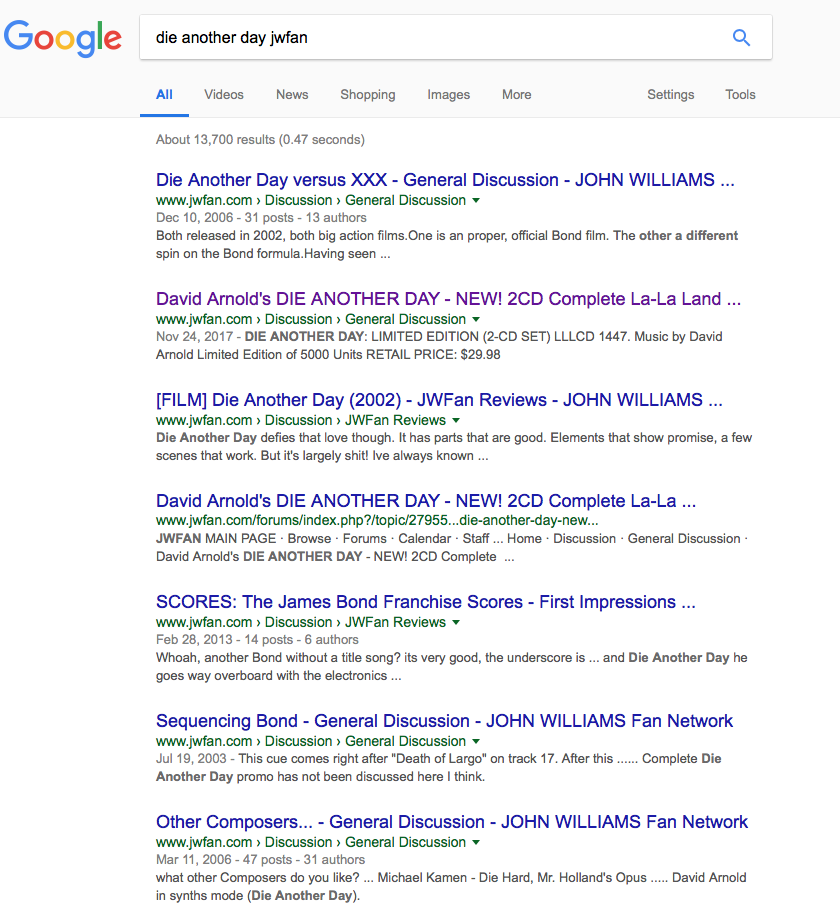Expand dropdown arrow under 'Sequencing Bond' result
Screen dimensions: 840x916
(476, 742)
